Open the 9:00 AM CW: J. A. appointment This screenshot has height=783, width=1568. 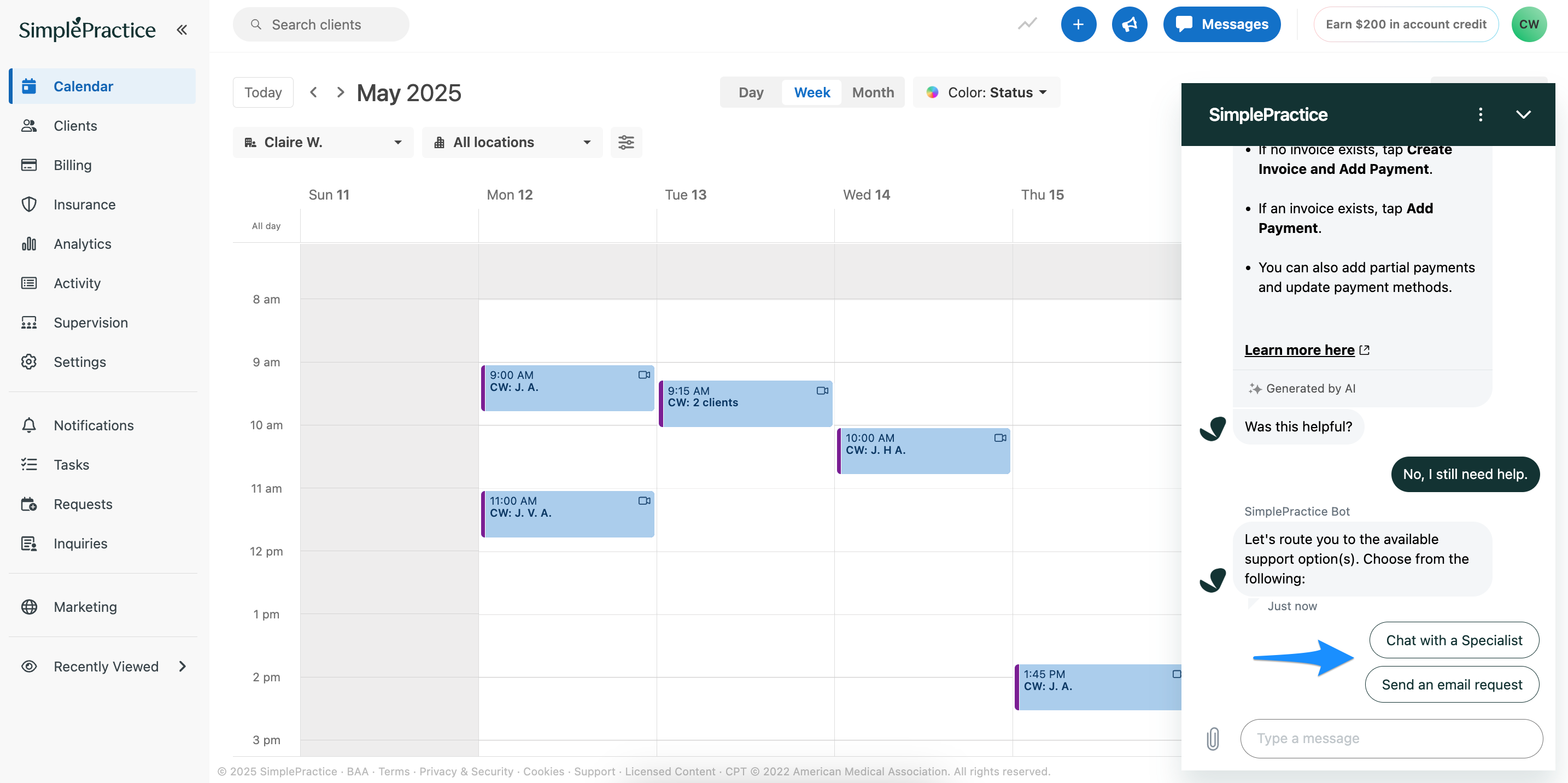tap(567, 388)
